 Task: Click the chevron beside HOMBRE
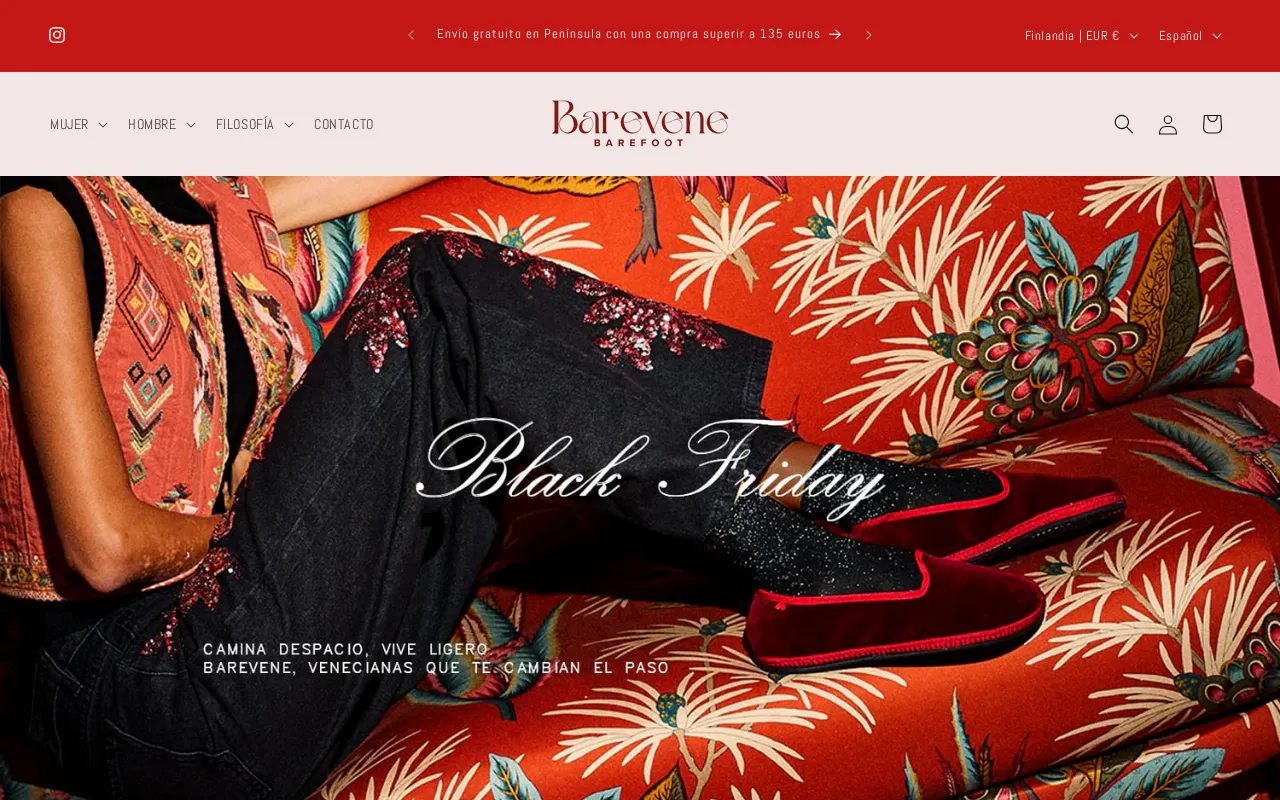click(191, 125)
